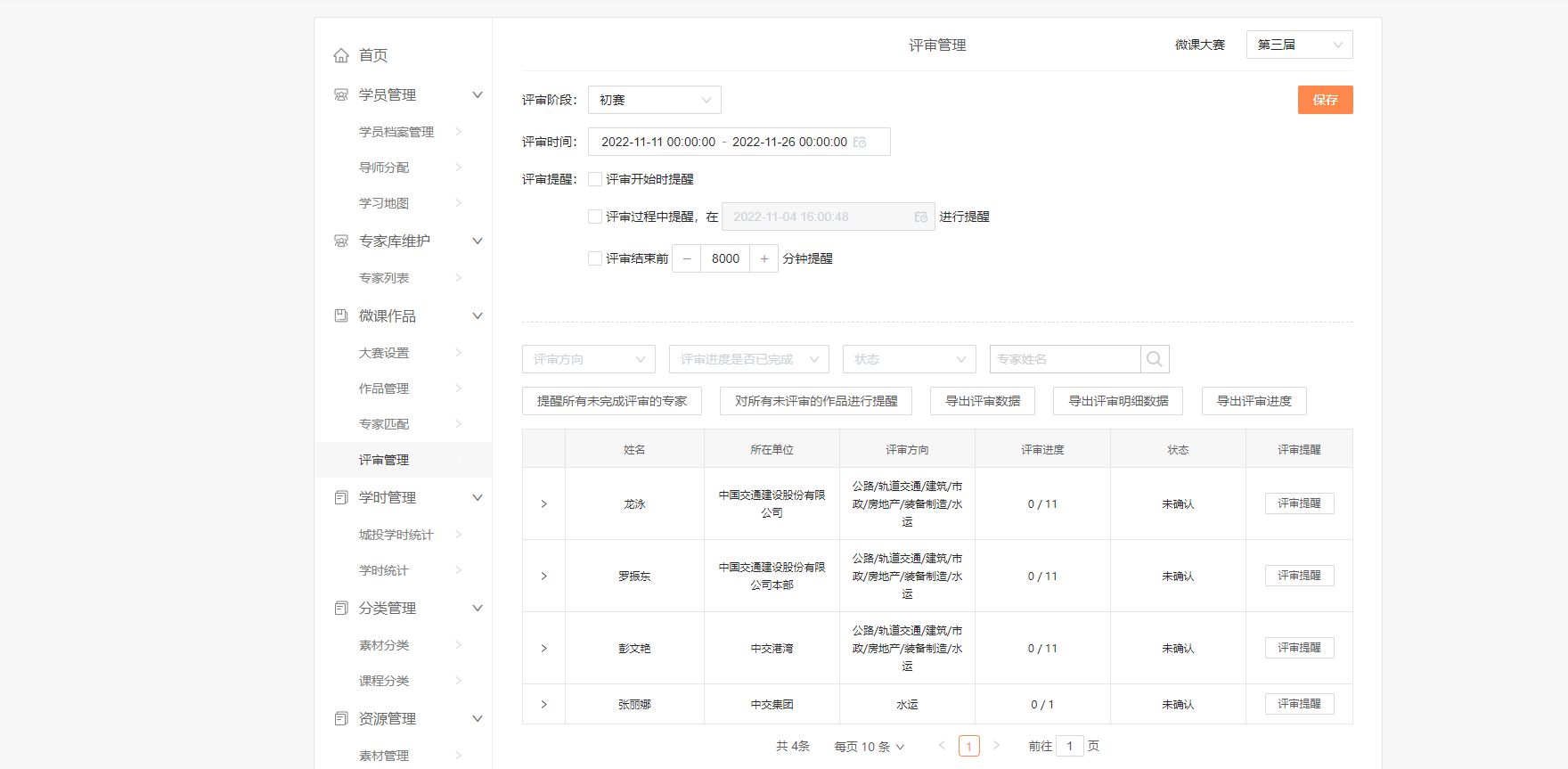This screenshot has height=769, width=1568.
Task: Expand the row for 张丽娜
Action: click(x=543, y=705)
